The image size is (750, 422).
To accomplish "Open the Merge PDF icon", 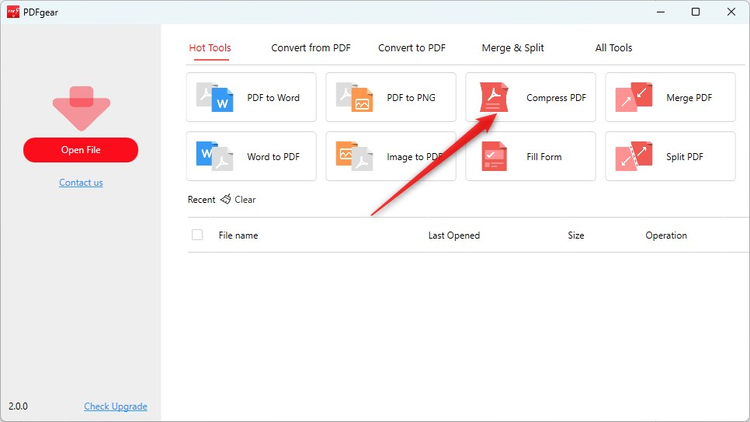I will [x=634, y=97].
